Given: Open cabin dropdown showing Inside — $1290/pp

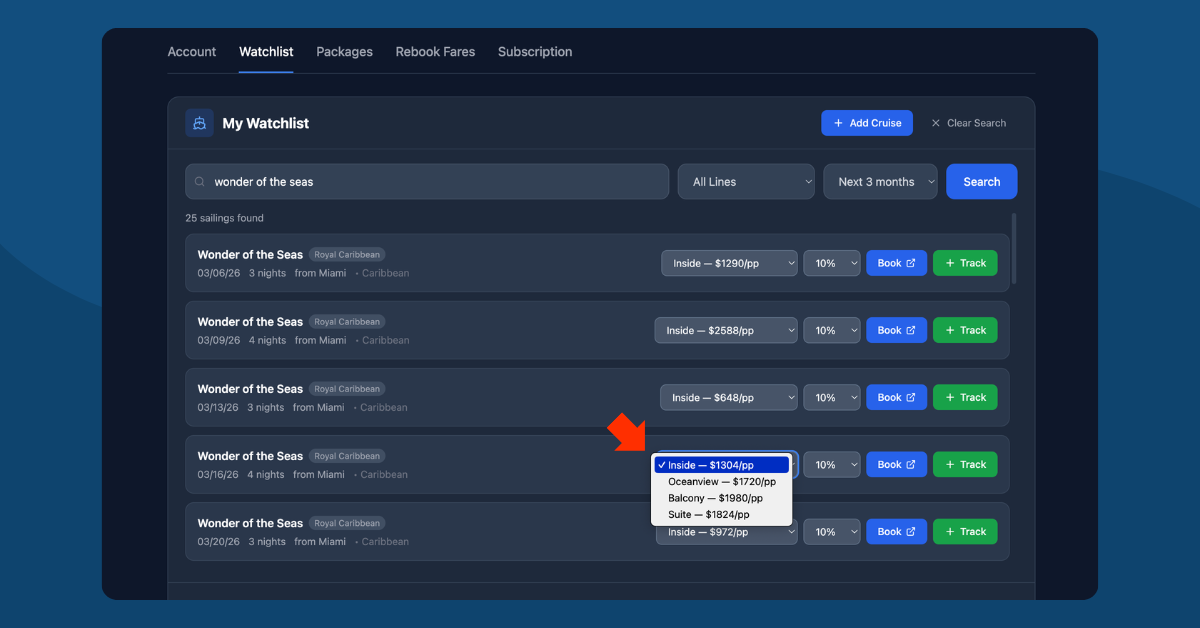Looking at the screenshot, I should point(728,263).
